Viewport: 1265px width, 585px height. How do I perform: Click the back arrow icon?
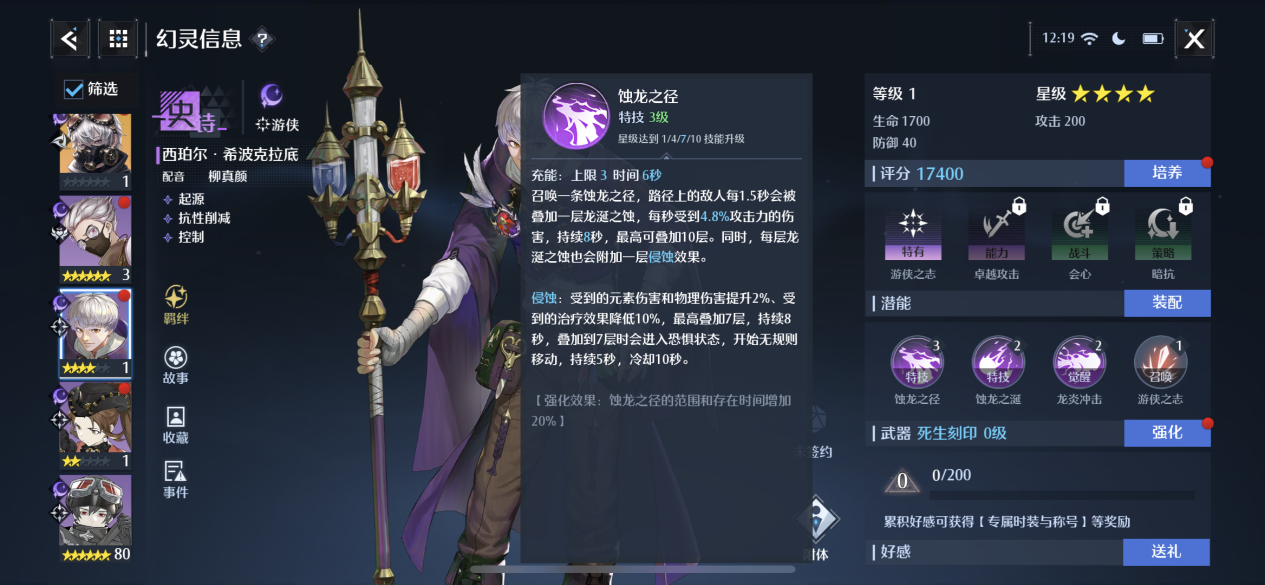(x=70, y=39)
